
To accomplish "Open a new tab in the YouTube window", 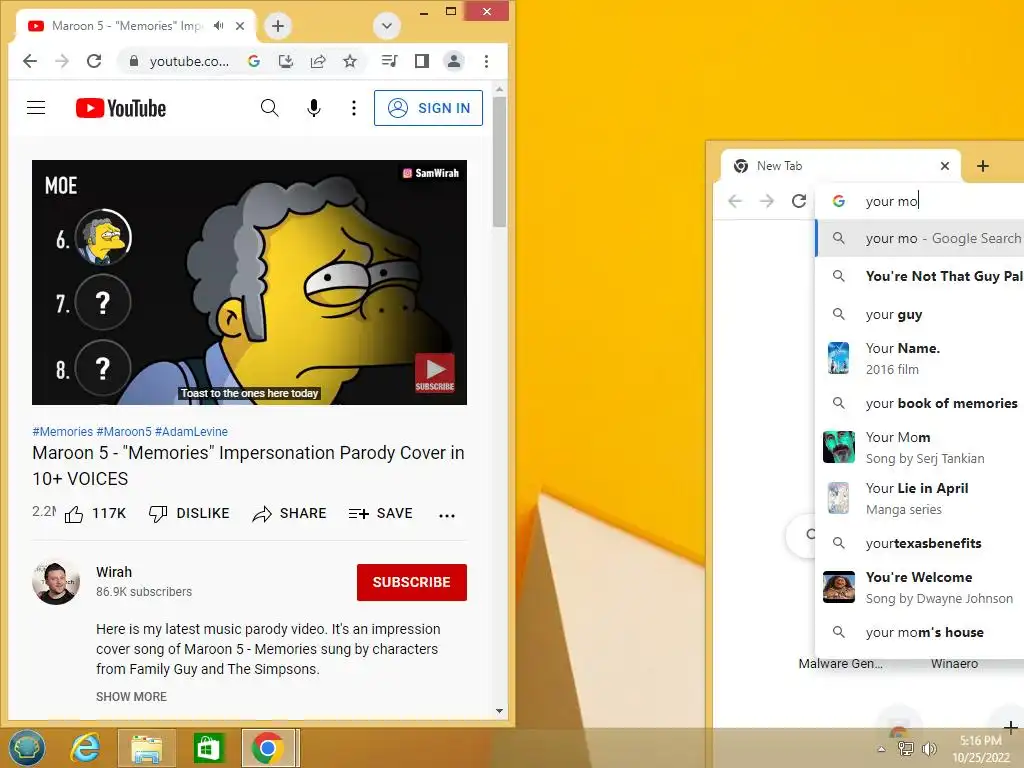I will [278, 25].
